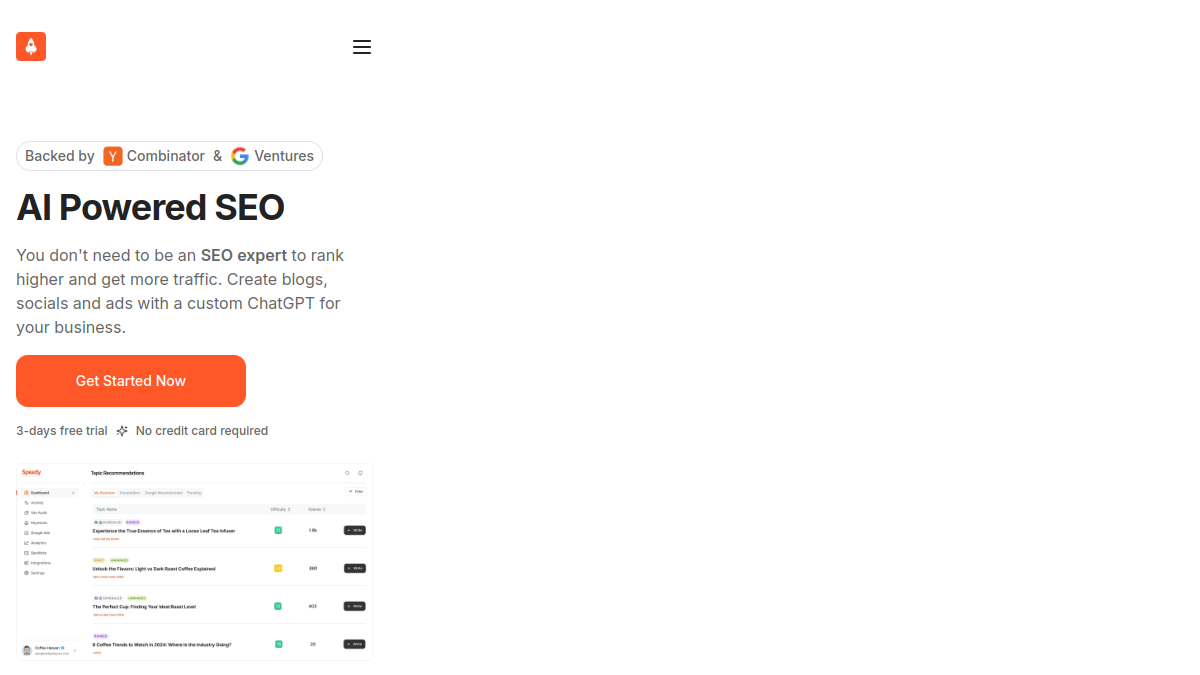Click the Settings item in the preview sidebar

[35, 573]
